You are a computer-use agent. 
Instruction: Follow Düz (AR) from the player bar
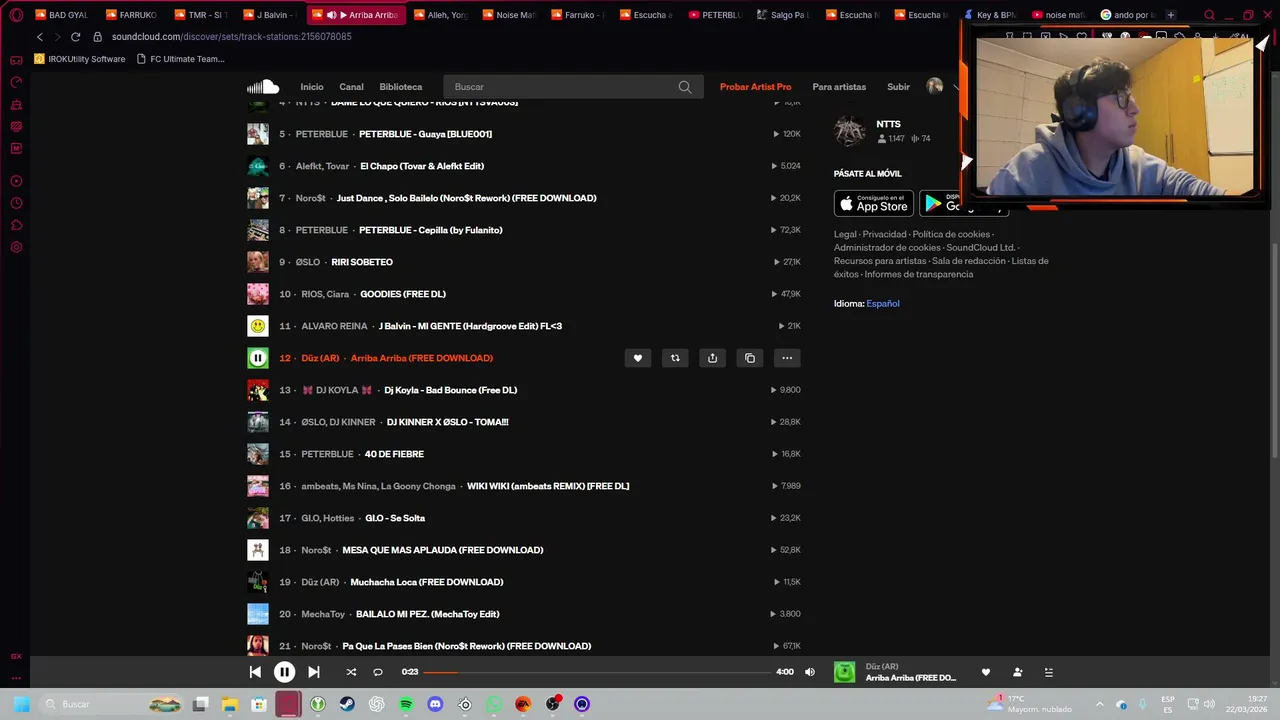[1017, 672]
